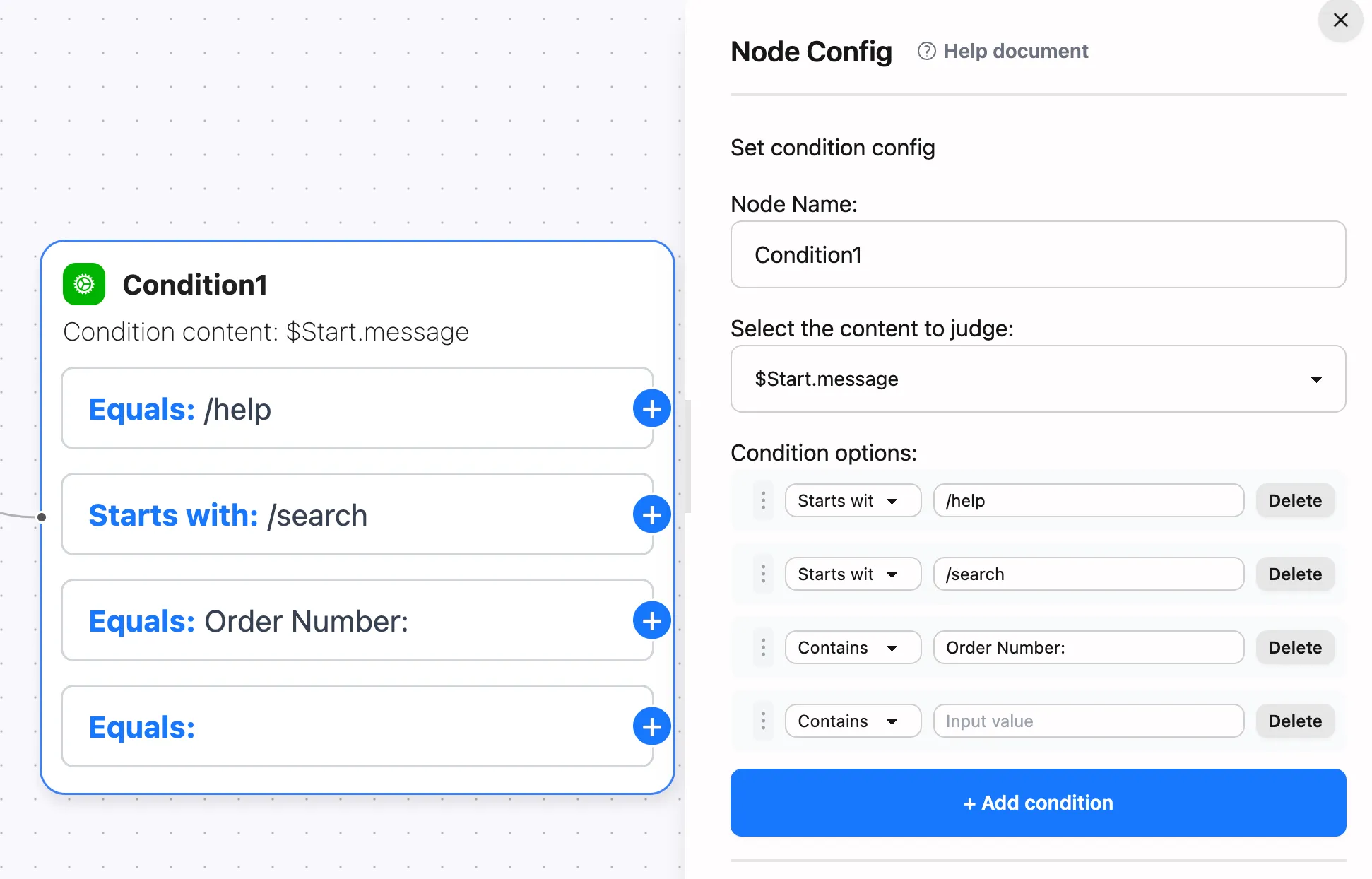The width and height of the screenshot is (1372, 879).
Task: Click the drag handle icon for Order Number condition
Action: tap(762, 647)
